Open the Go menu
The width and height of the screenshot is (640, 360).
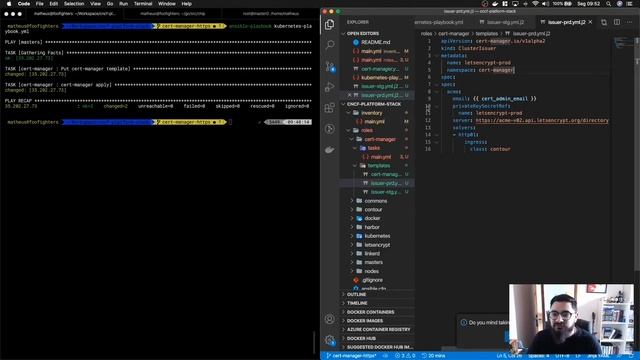pos(110,4)
